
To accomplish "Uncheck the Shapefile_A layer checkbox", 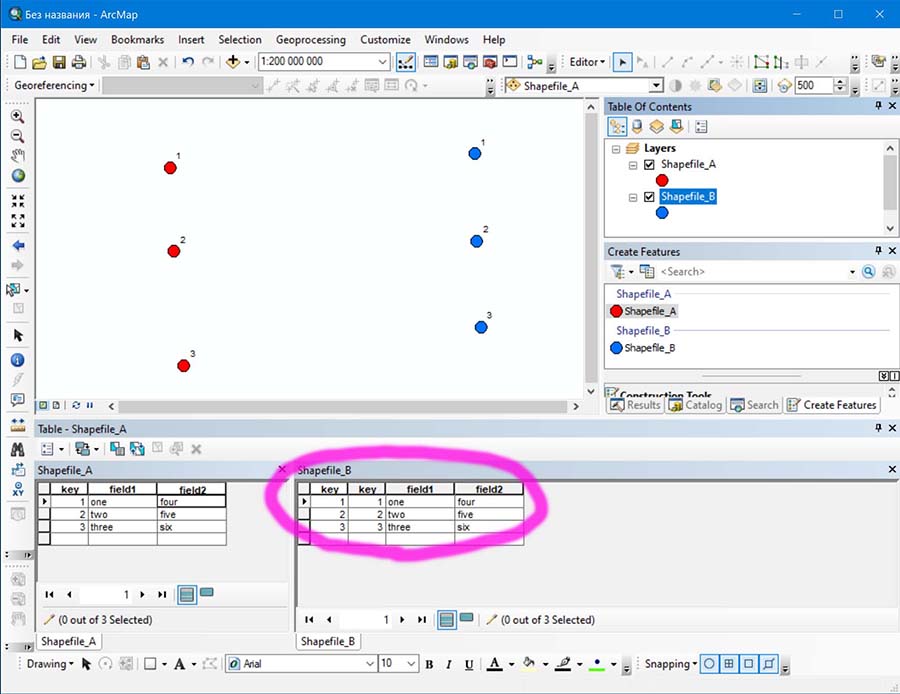I will pos(650,165).
